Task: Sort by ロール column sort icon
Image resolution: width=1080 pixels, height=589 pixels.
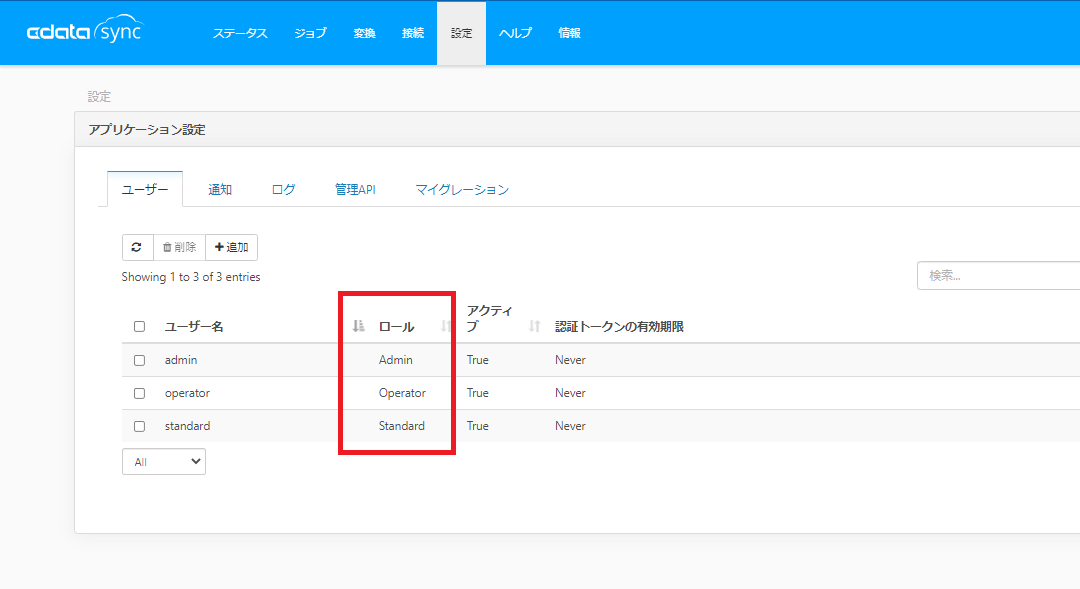Action: 446,326
